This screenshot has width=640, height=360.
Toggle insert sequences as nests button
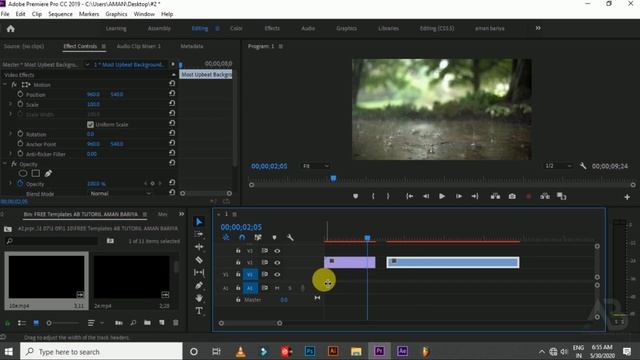pyautogui.click(x=226, y=238)
